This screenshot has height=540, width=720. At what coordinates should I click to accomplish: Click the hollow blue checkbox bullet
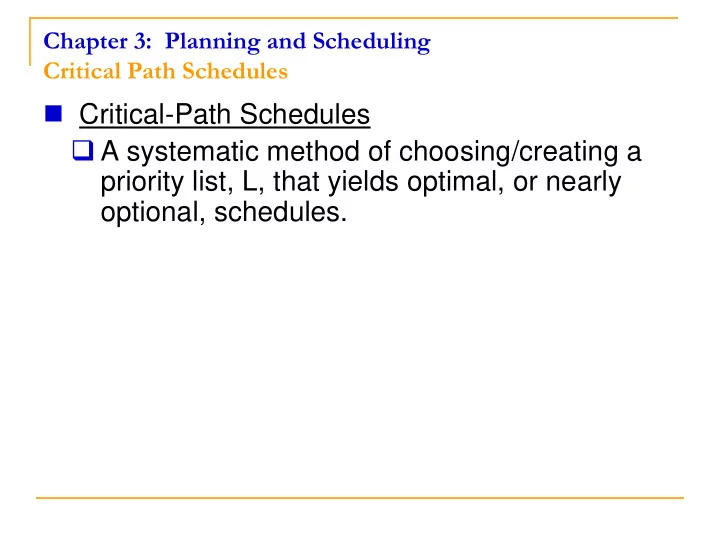[83, 150]
